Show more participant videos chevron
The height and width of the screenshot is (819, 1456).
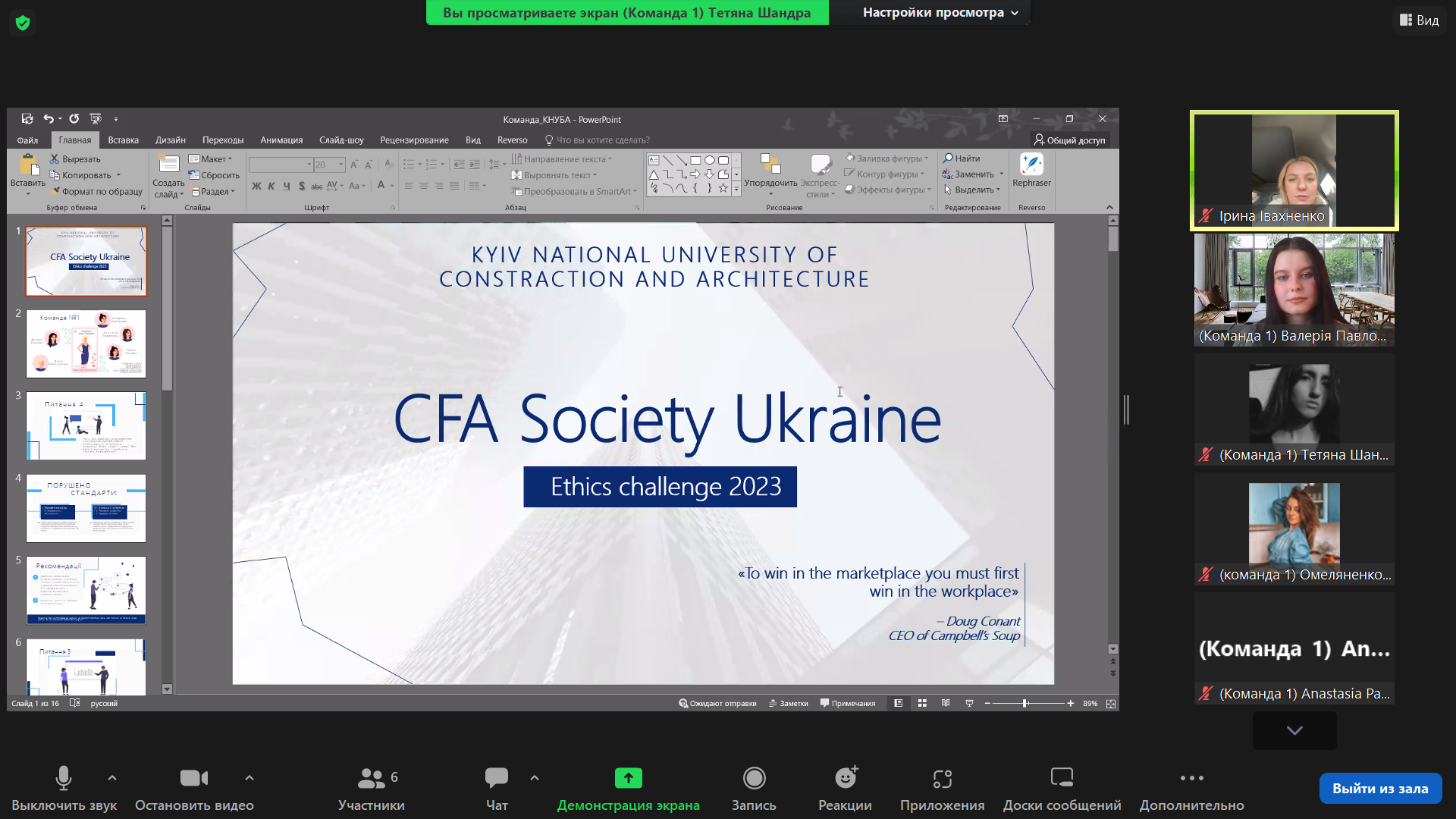click(x=1294, y=730)
